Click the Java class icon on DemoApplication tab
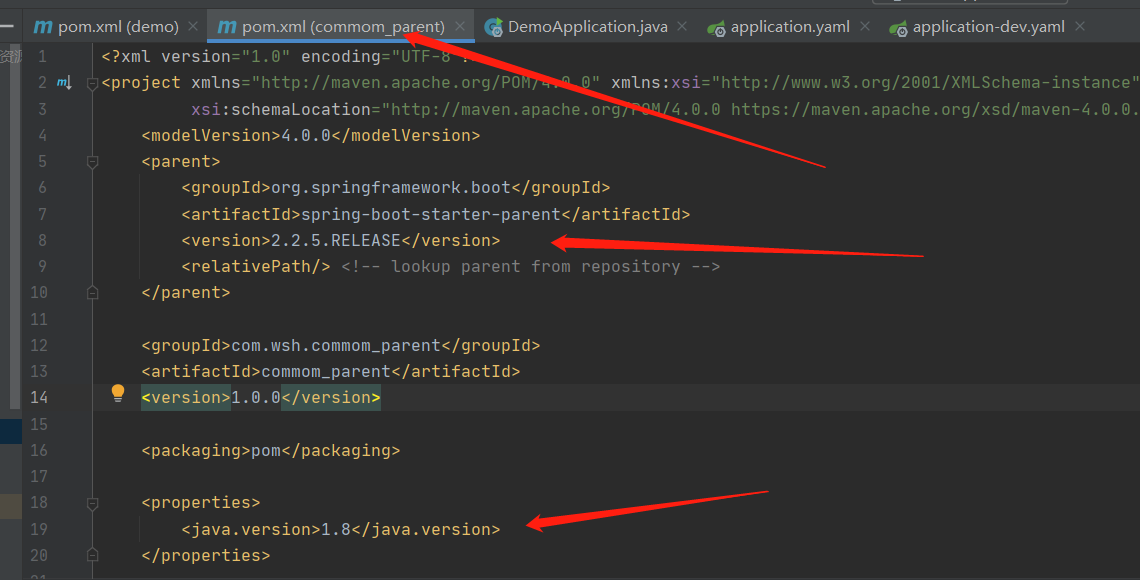The width and height of the screenshot is (1140, 580). coord(494,28)
